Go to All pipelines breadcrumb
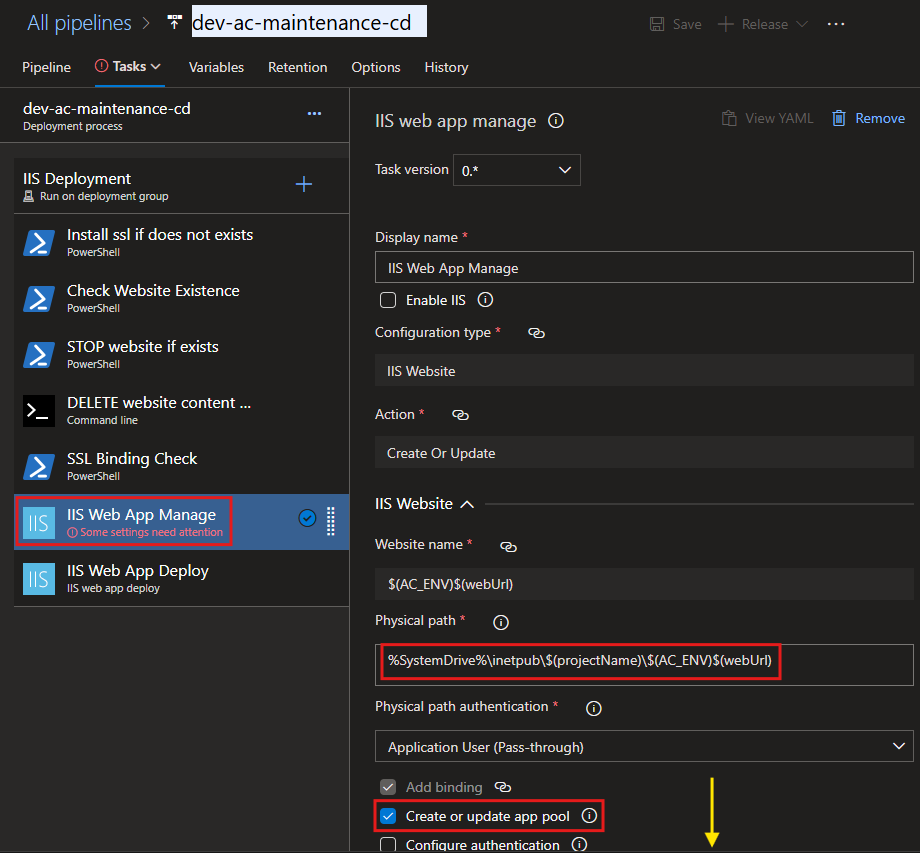 79,23
